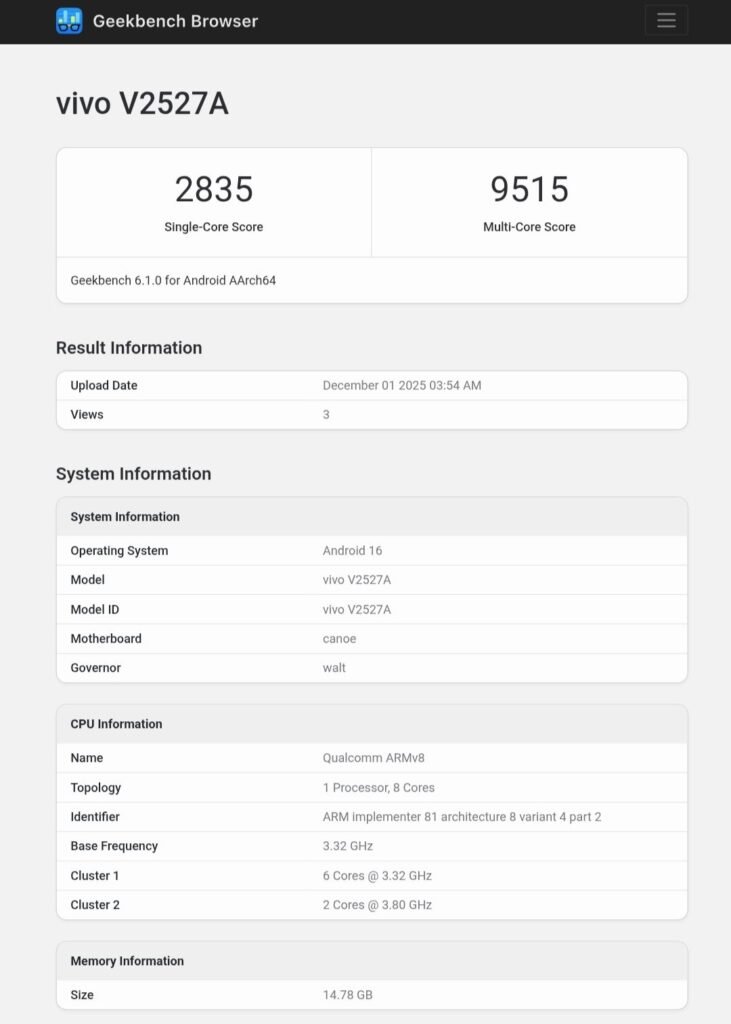The height and width of the screenshot is (1024, 731).
Task: Select the governor value walt
Action: [334, 667]
